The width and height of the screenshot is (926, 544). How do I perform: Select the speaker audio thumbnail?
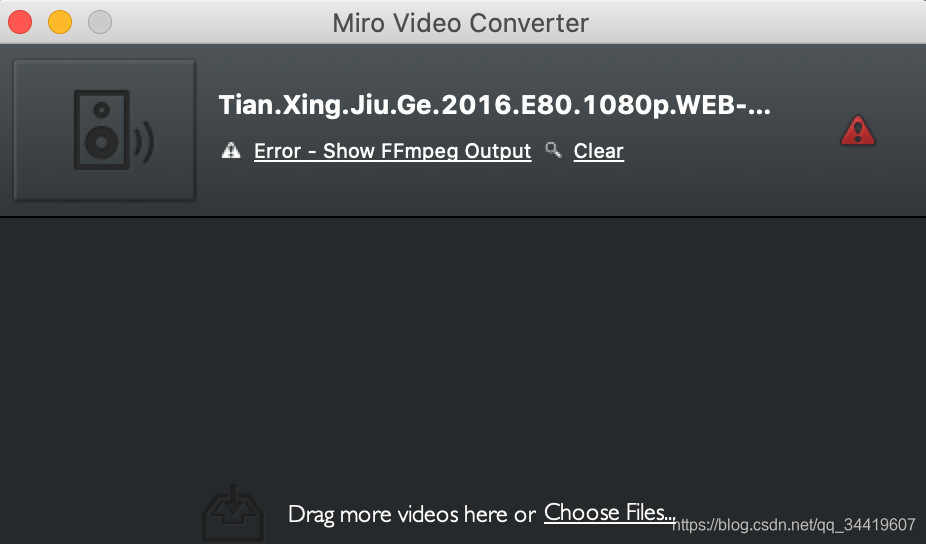105,130
